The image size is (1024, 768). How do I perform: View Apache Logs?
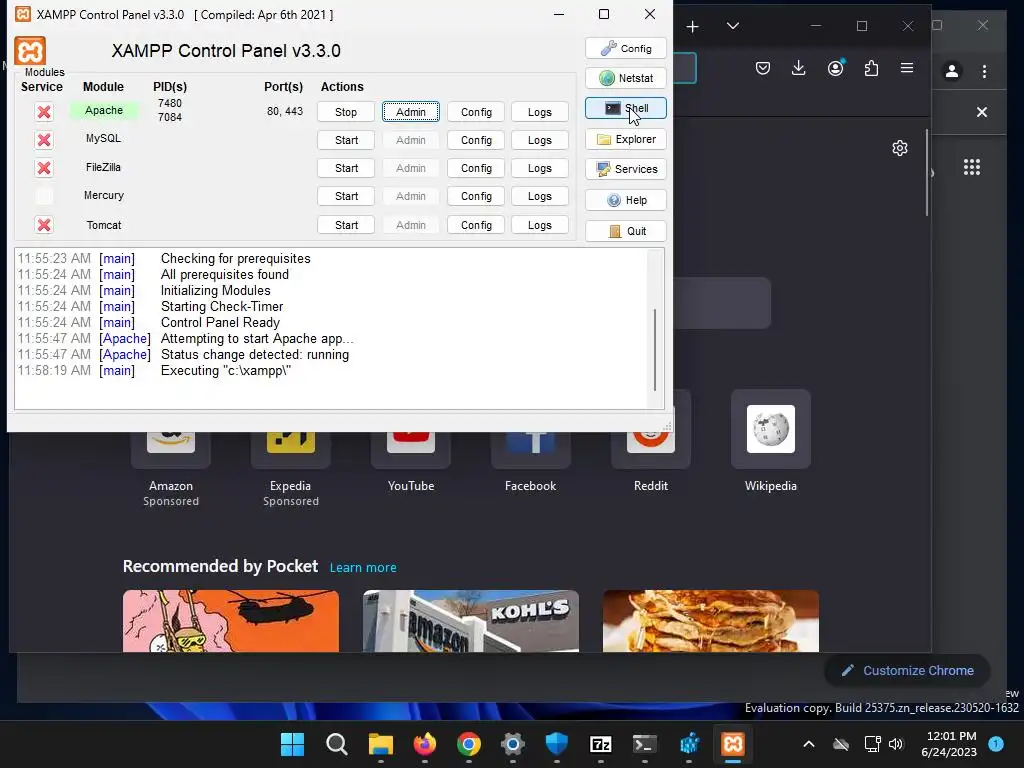pyautogui.click(x=539, y=112)
